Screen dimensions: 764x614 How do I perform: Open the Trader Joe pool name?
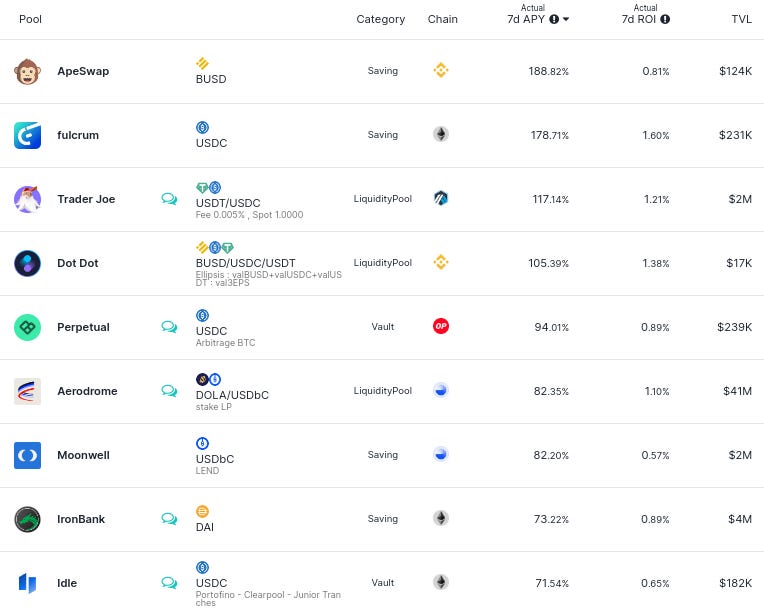pyautogui.click(x=86, y=199)
